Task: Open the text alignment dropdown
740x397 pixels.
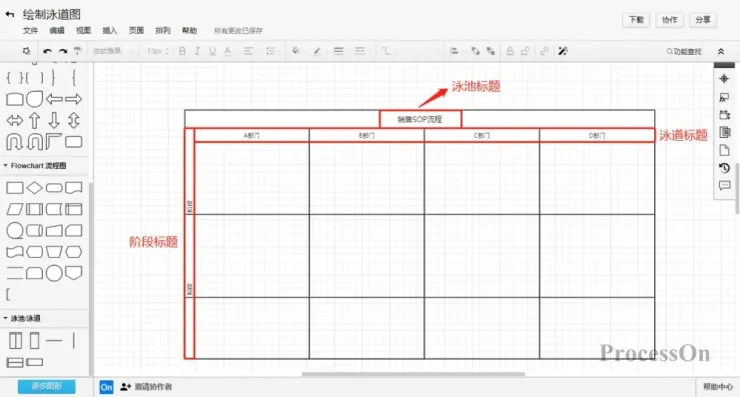Action: coord(248,51)
